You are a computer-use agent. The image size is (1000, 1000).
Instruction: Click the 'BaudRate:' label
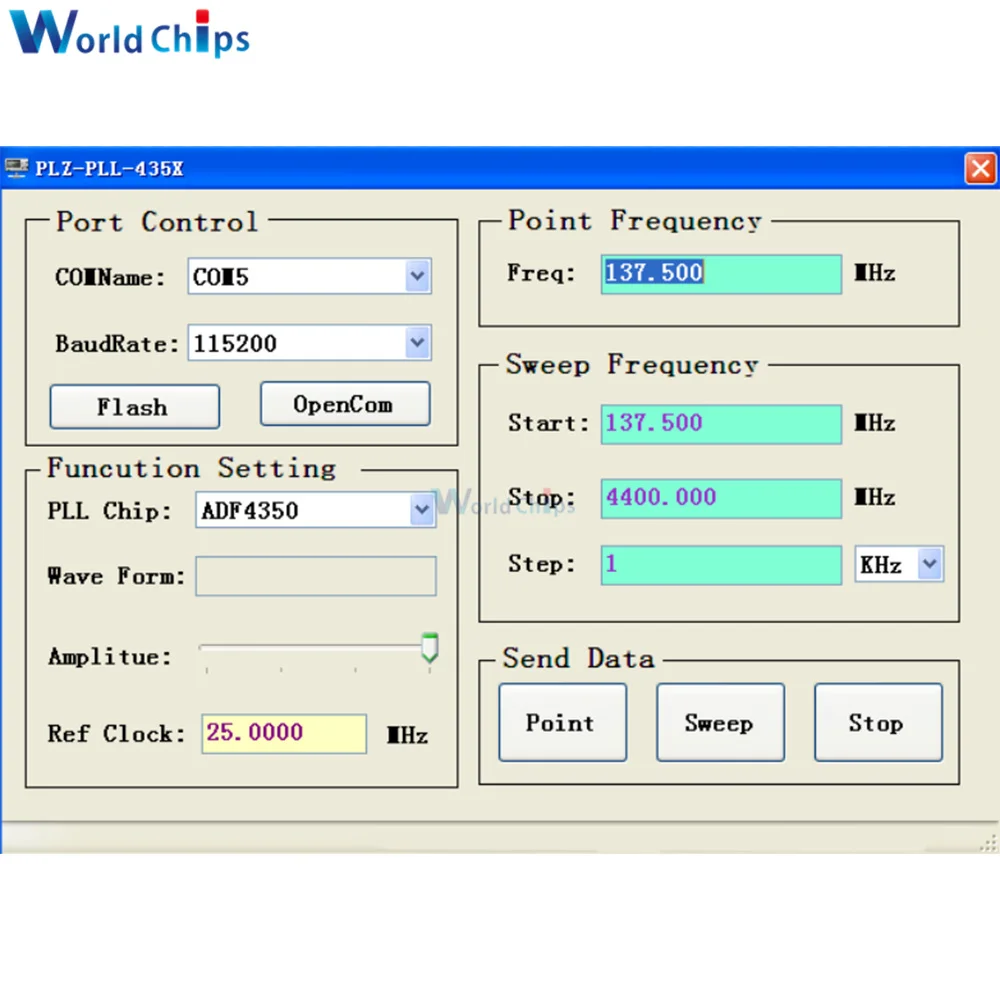(x=117, y=344)
